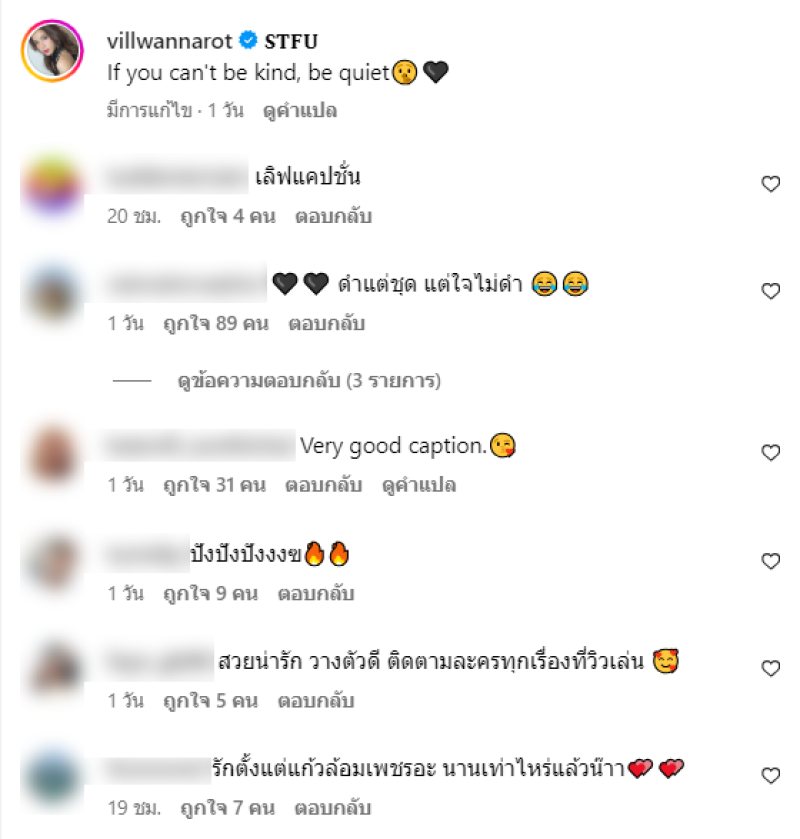
Task: View the 31 likes on the caption comment
Action: (215, 485)
